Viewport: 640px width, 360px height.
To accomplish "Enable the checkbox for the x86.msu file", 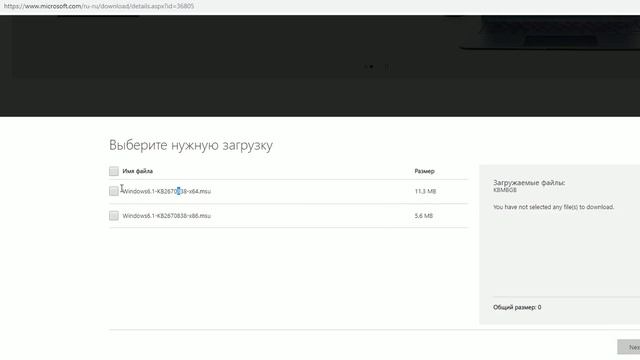I will click(x=114, y=216).
